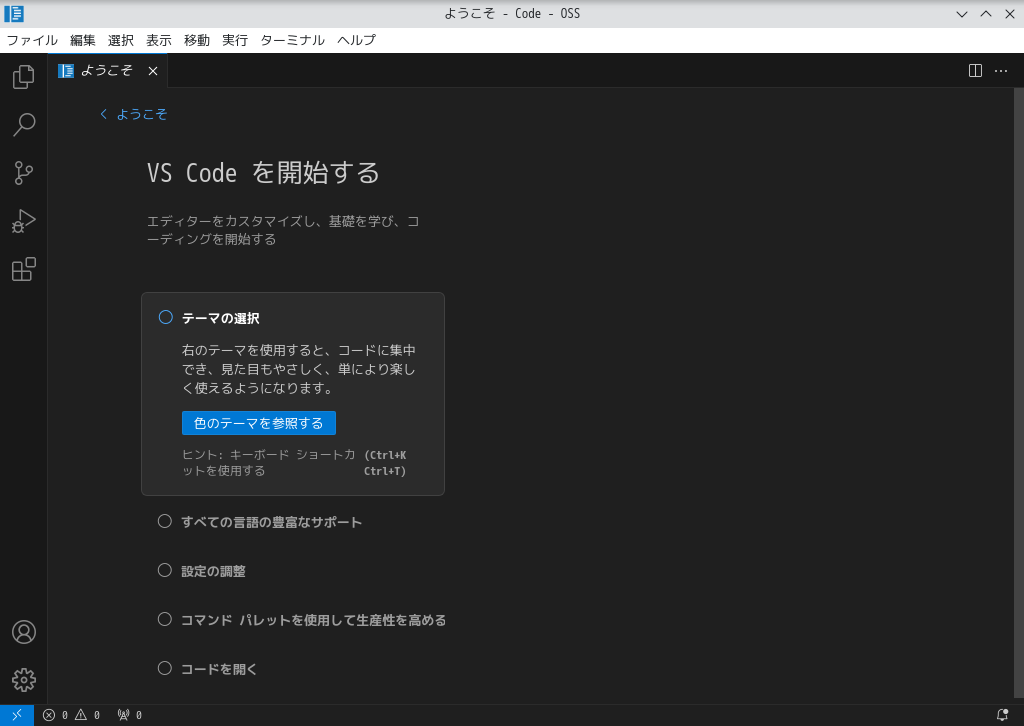Viewport: 1024px width, 726px height.
Task: Click the forwarded ports indicator in status bar
Action: (129, 715)
